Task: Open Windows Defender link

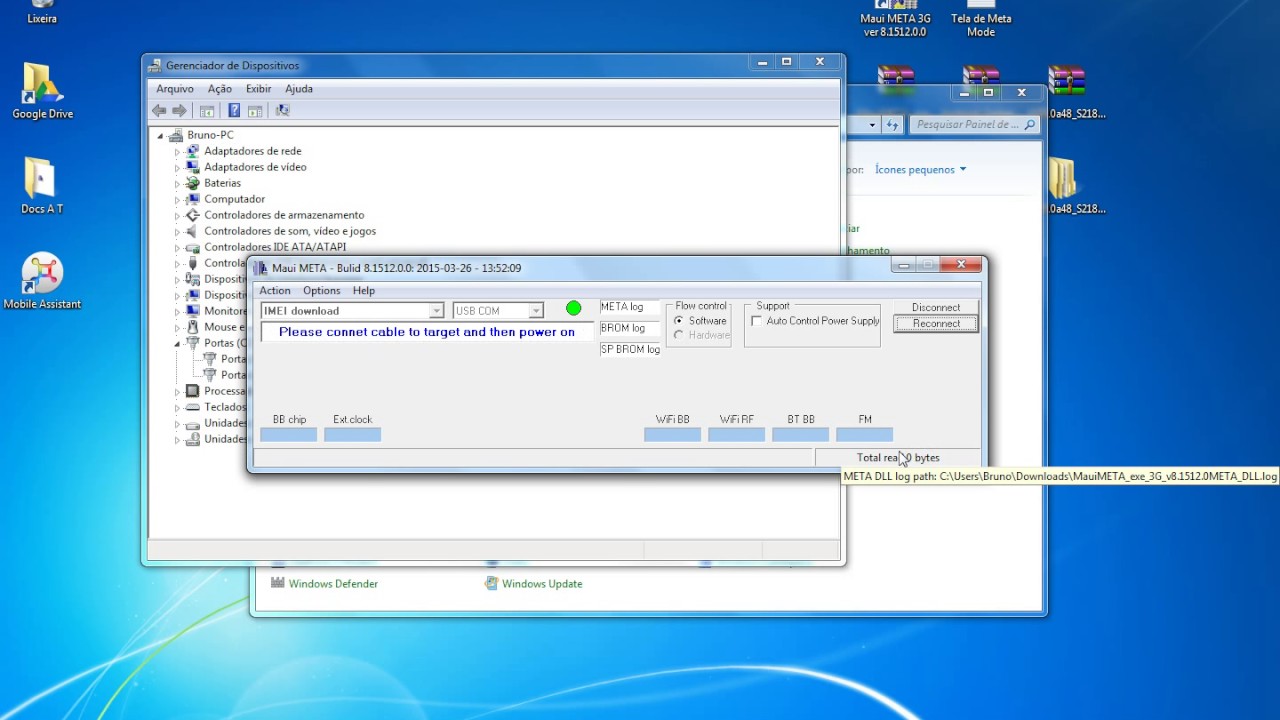Action: (x=333, y=584)
